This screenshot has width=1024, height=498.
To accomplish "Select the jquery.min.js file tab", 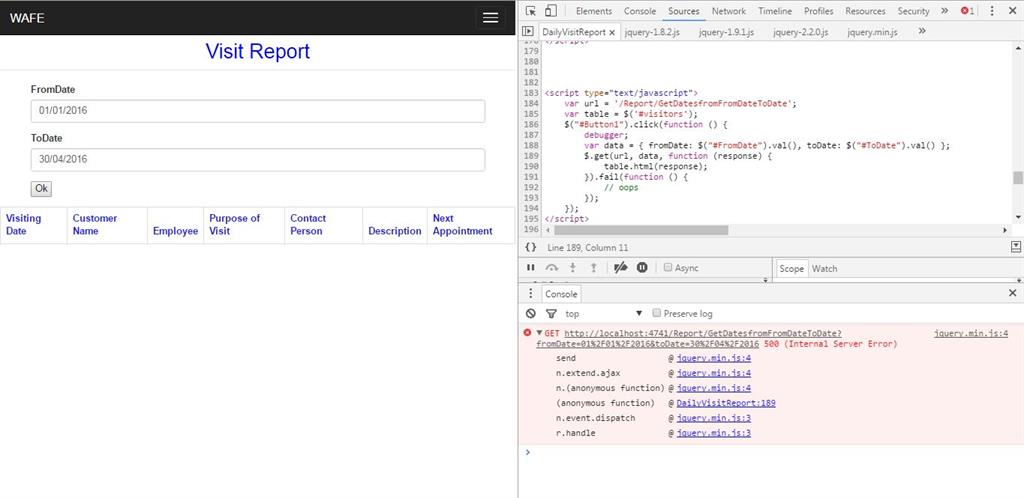I will point(872,32).
